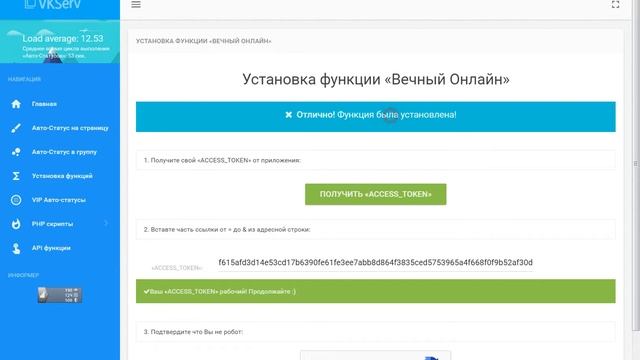The width and height of the screenshot is (640, 360).
Task: Click heading Установка функции «Вечный Онлайн»
Action: [x=376, y=79]
